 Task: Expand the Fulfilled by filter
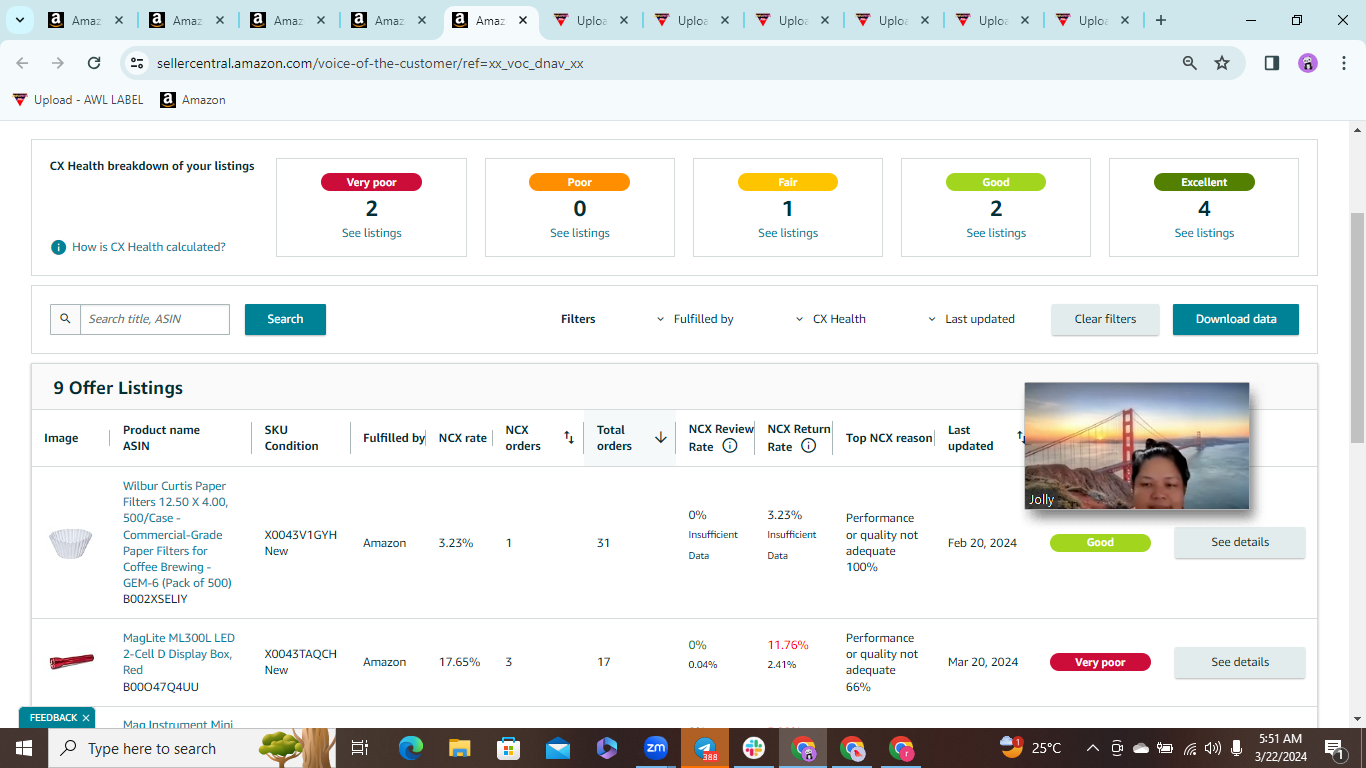(695, 319)
